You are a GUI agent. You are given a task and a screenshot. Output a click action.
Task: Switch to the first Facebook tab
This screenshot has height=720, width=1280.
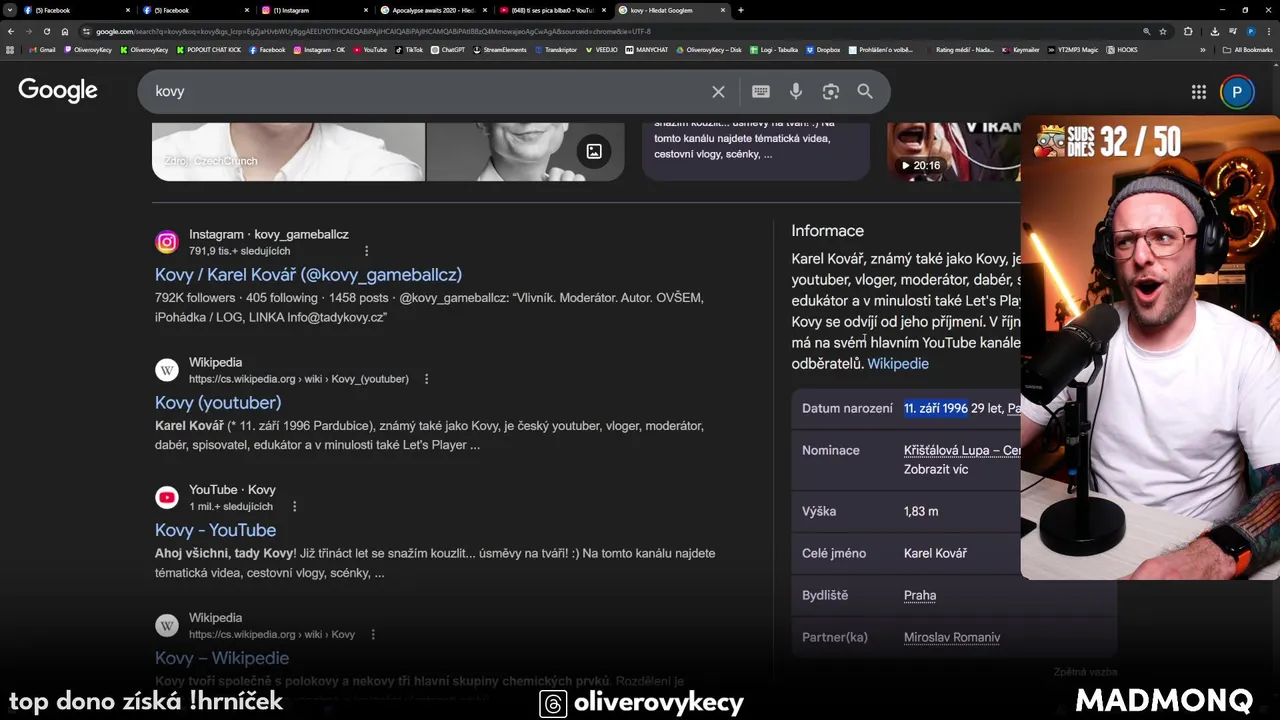pos(75,10)
